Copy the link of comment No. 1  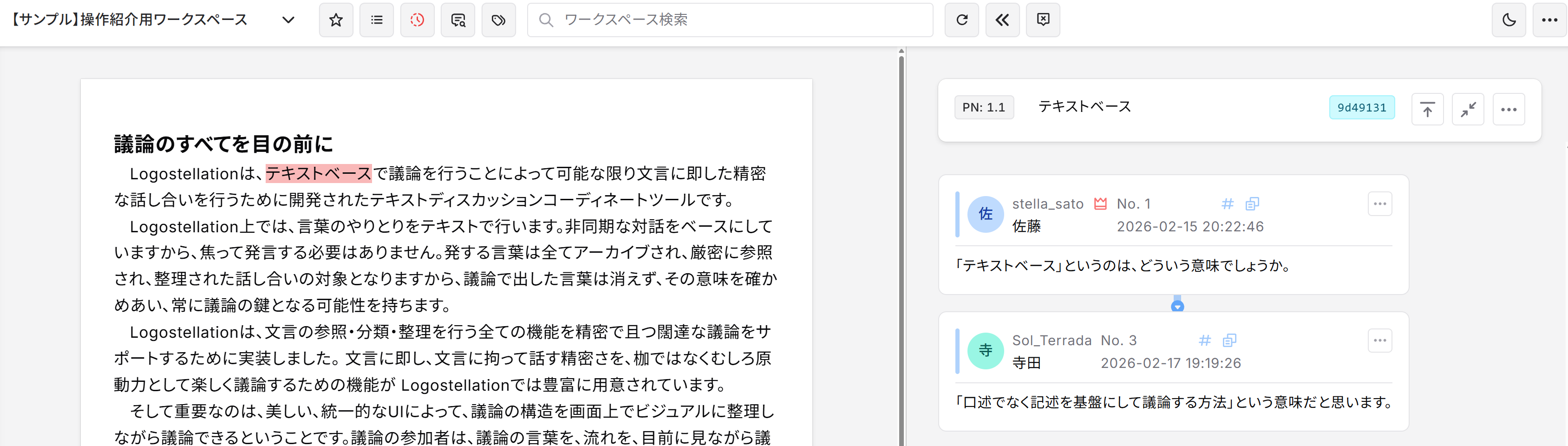tap(1252, 204)
